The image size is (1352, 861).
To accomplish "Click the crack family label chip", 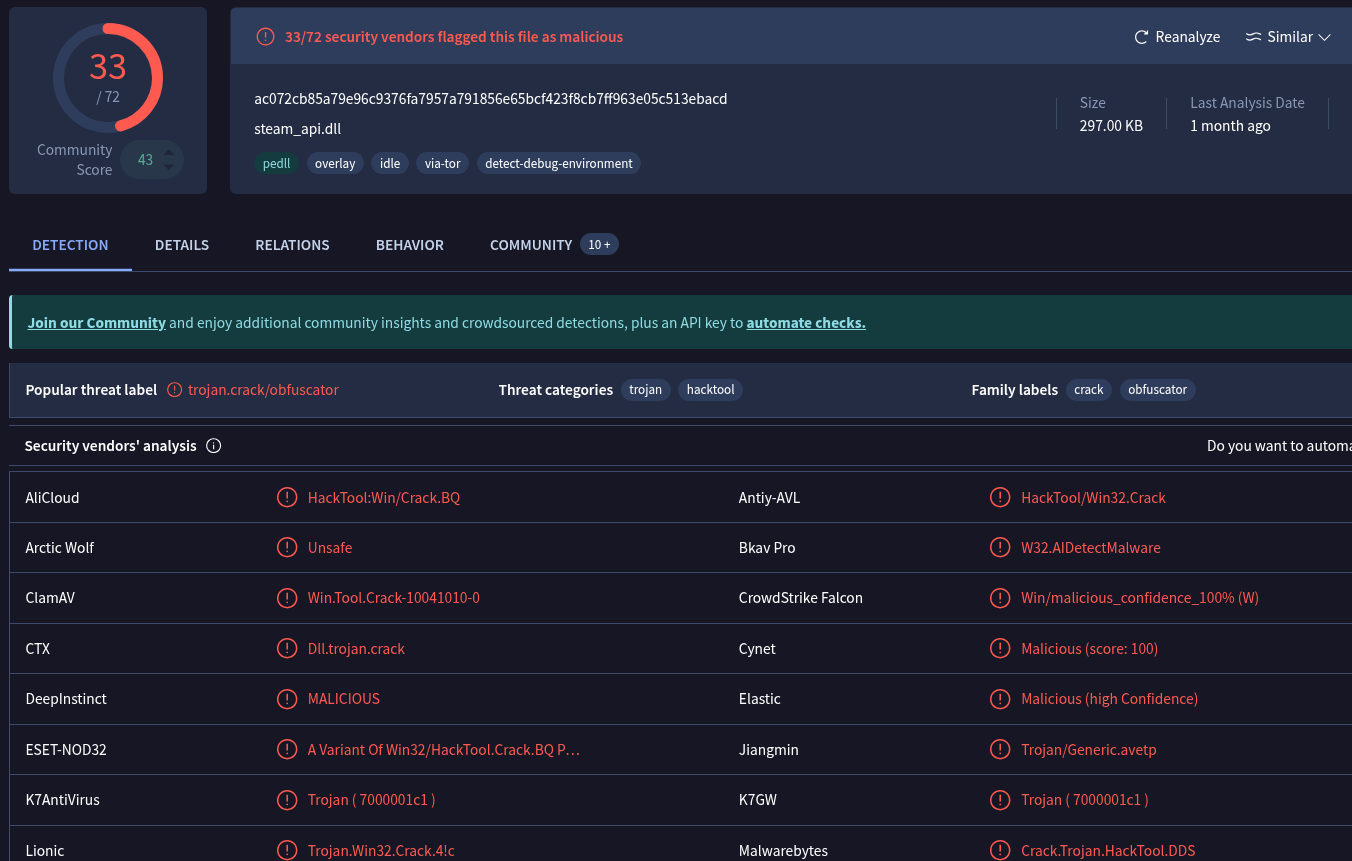I will 1089,390.
